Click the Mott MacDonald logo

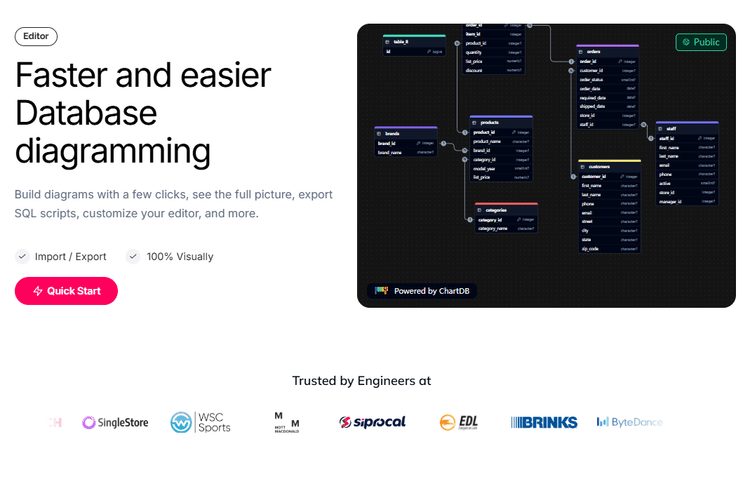pos(287,423)
